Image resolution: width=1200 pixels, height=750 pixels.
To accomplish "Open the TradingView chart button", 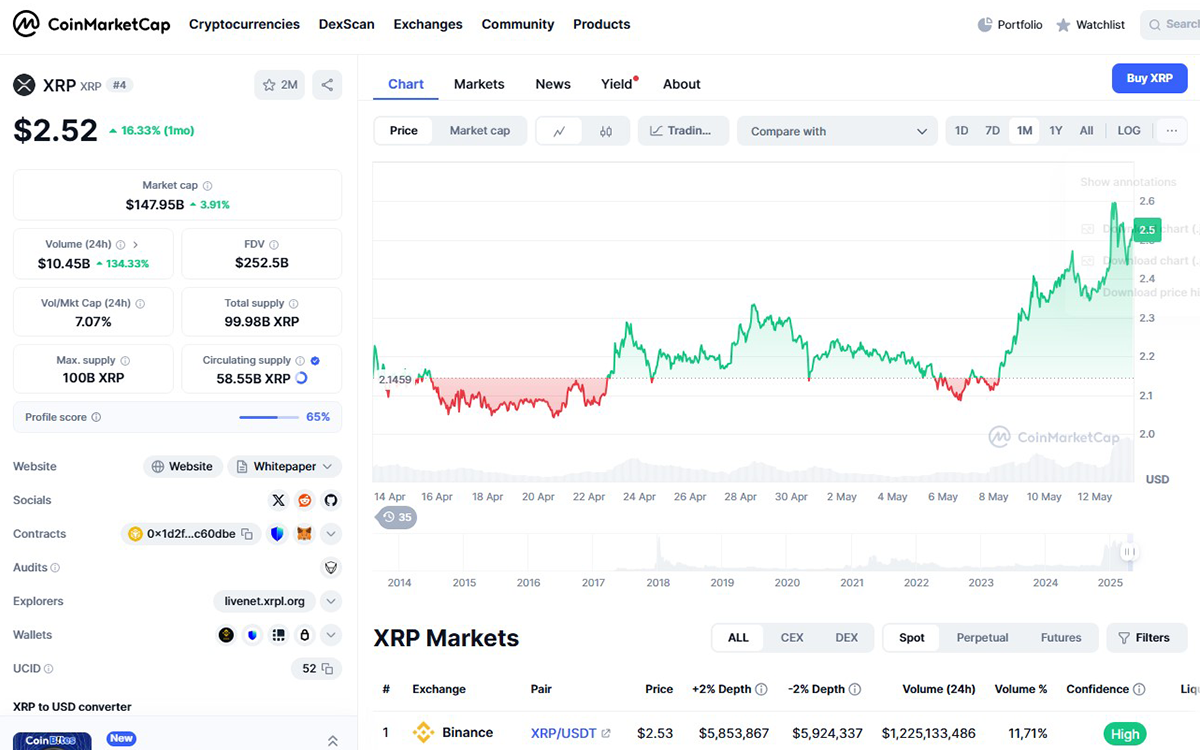I will point(683,131).
